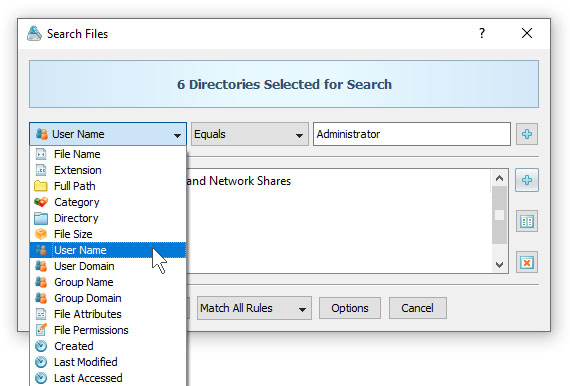Choose Extension in the dropdown list
This screenshot has width=570, height=386.
[108, 170]
